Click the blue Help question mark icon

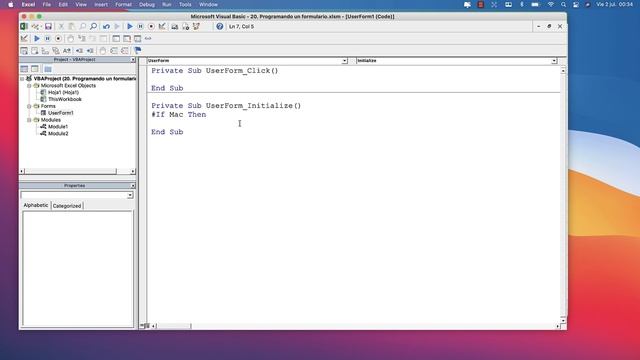tap(220, 27)
